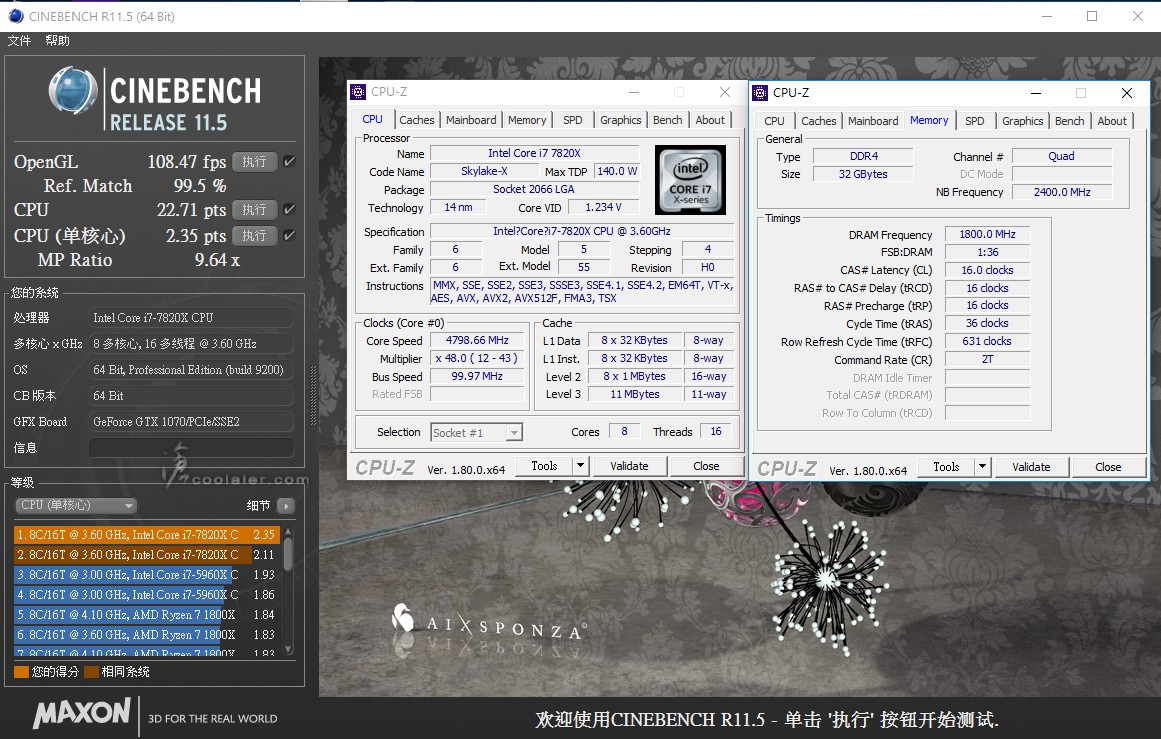
Task: Click the brown 相同系统 legend swatch
Action: click(92, 672)
